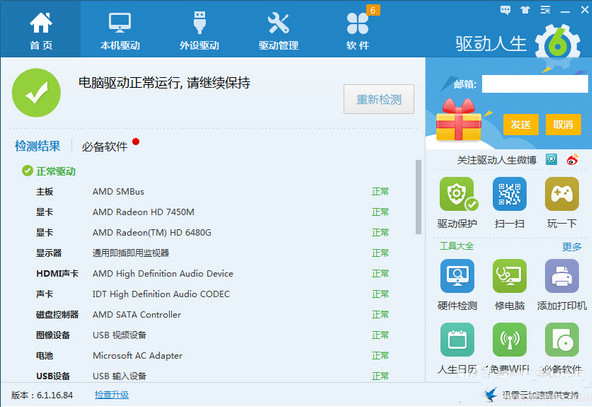Switch to 本机驱动 tab
Viewport: 592px width, 407px height.
coord(120,29)
